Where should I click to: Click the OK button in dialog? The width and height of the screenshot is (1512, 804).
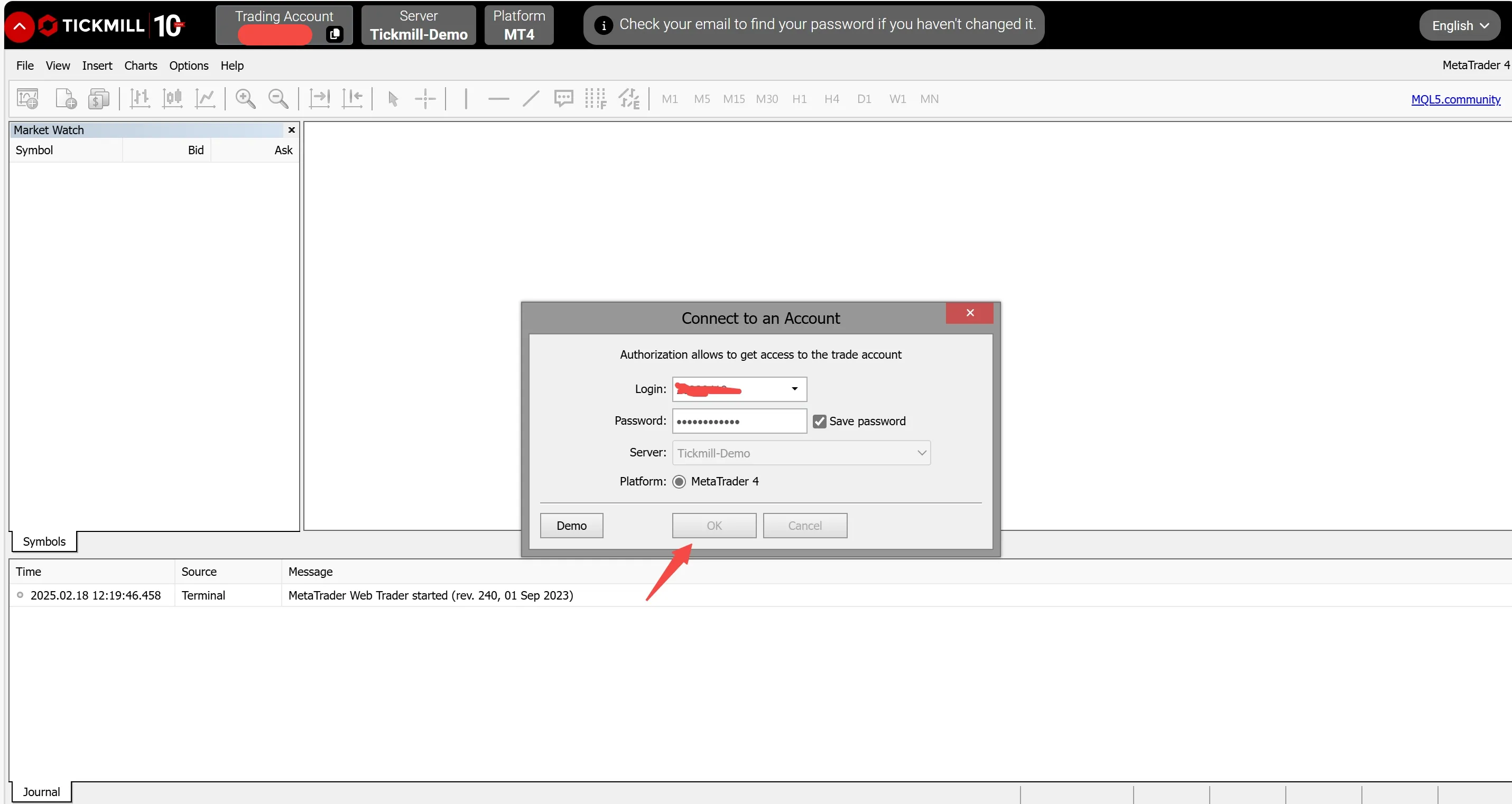pos(715,526)
